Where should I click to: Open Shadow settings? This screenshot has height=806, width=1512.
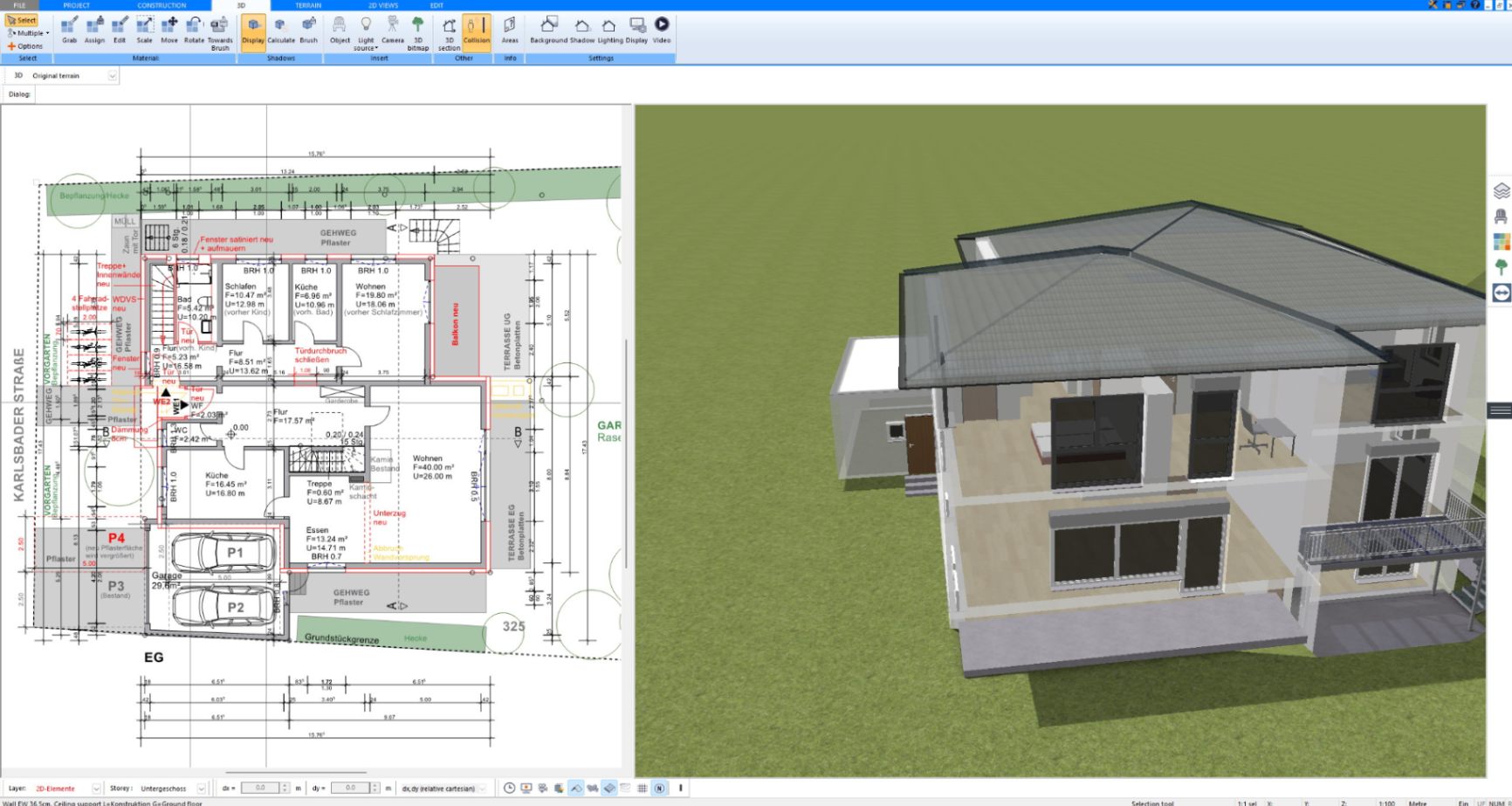point(582,31)
